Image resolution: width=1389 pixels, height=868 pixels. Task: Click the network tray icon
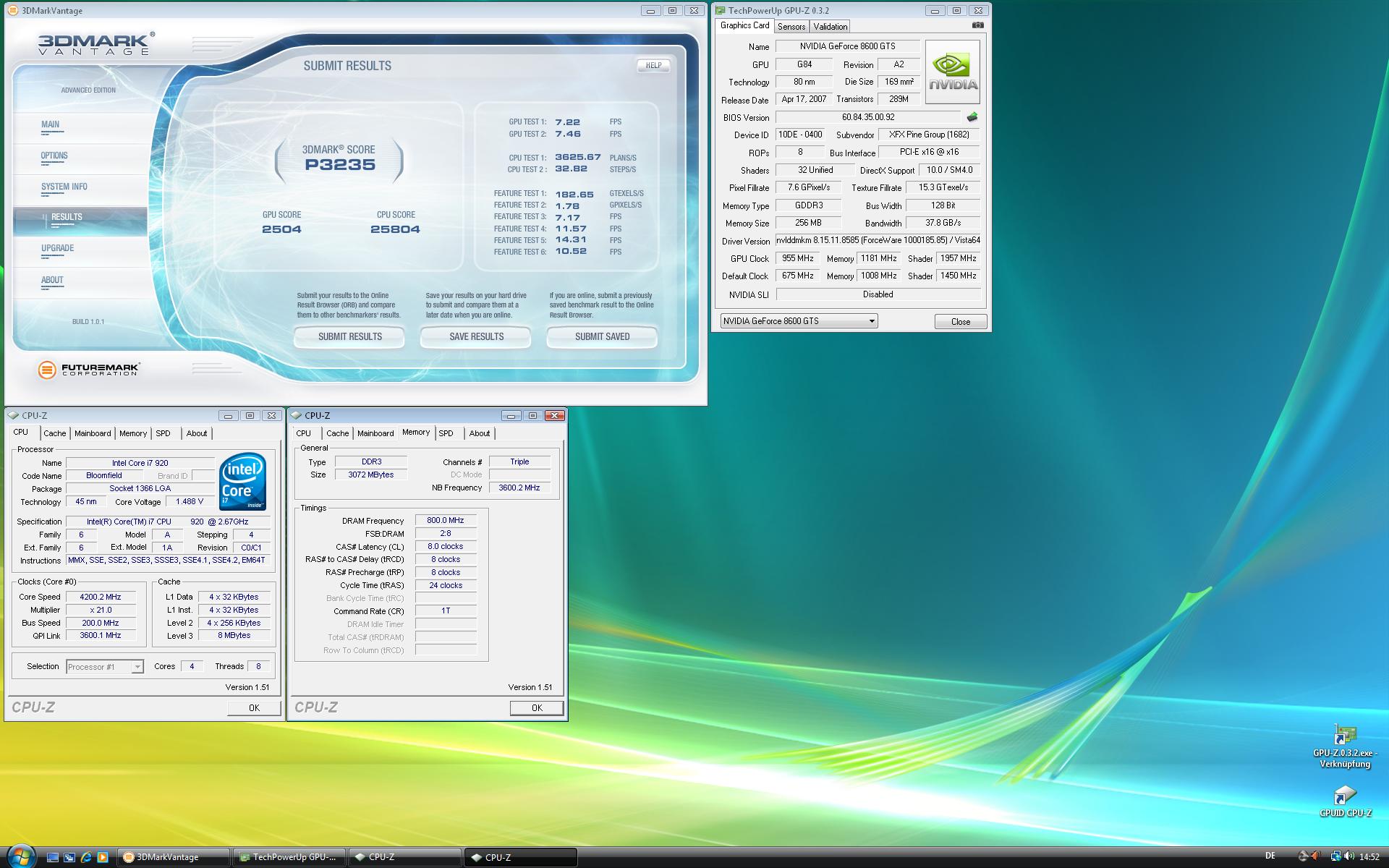point(1335,856)
